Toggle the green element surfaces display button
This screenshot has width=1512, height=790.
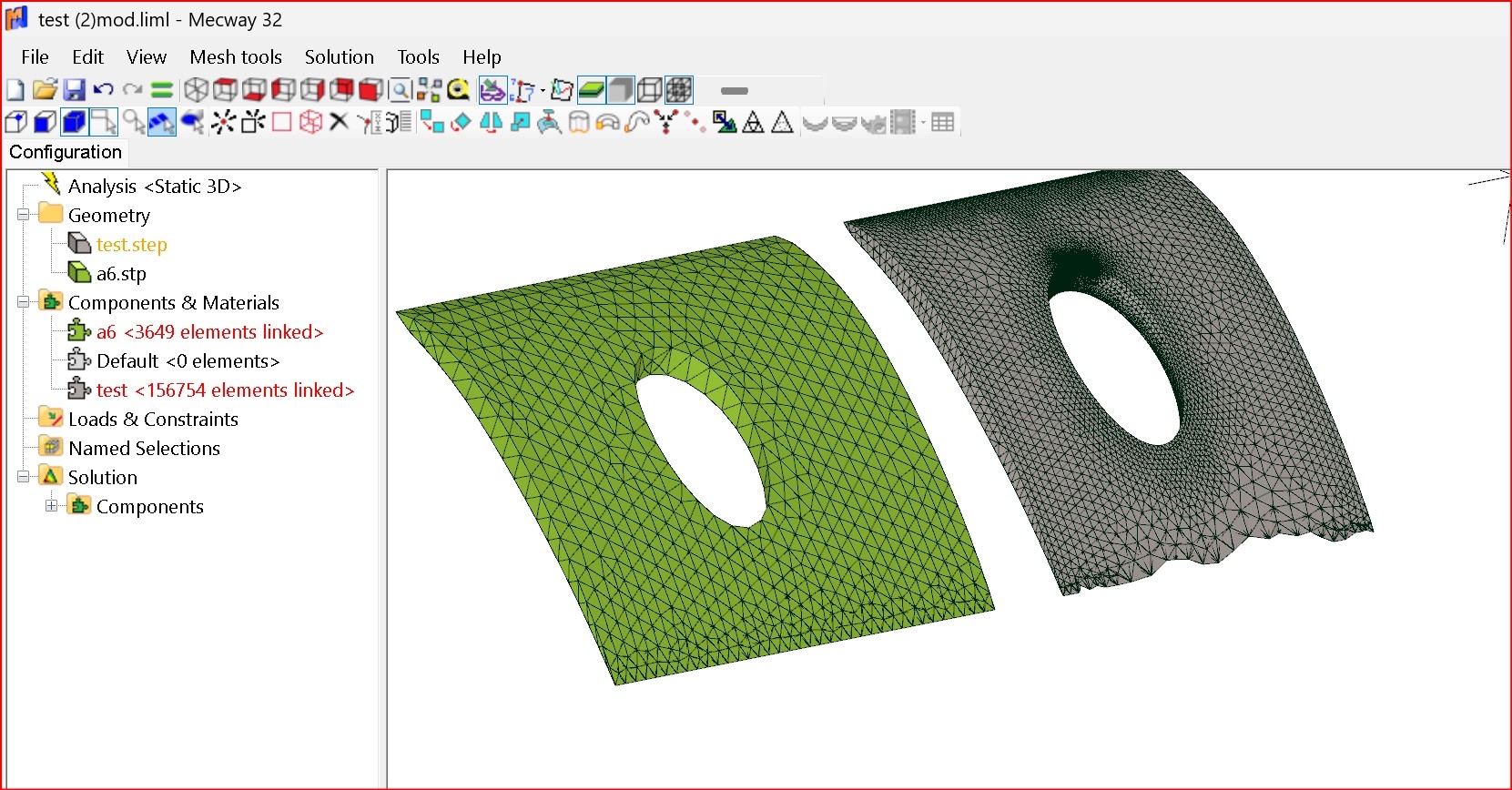592,90
